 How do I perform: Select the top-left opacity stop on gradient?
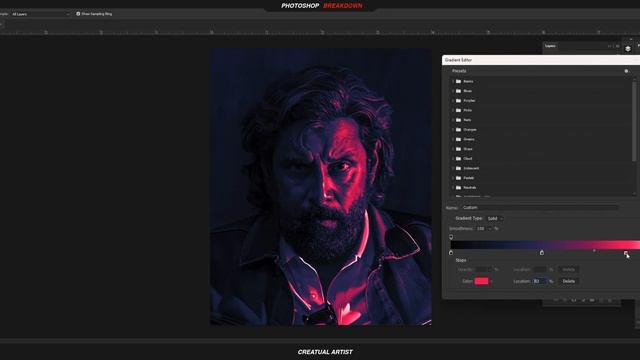451,237
